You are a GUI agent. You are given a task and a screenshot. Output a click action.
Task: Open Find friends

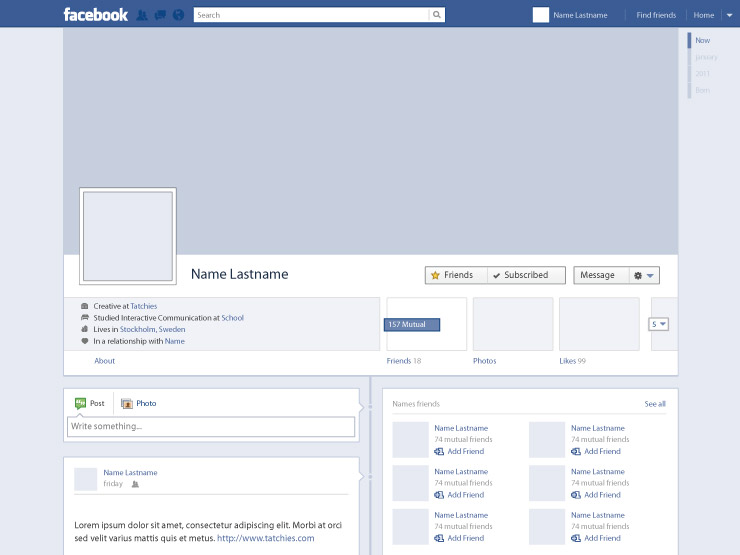[656, 15]
